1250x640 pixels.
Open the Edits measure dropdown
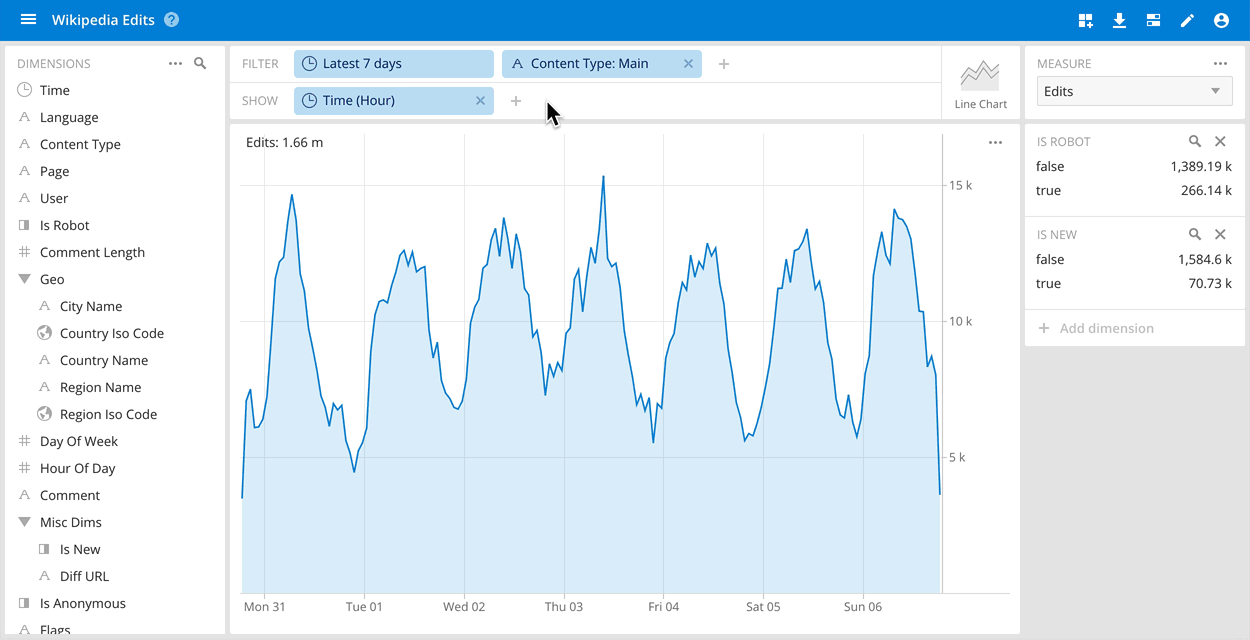(1134, 91)
